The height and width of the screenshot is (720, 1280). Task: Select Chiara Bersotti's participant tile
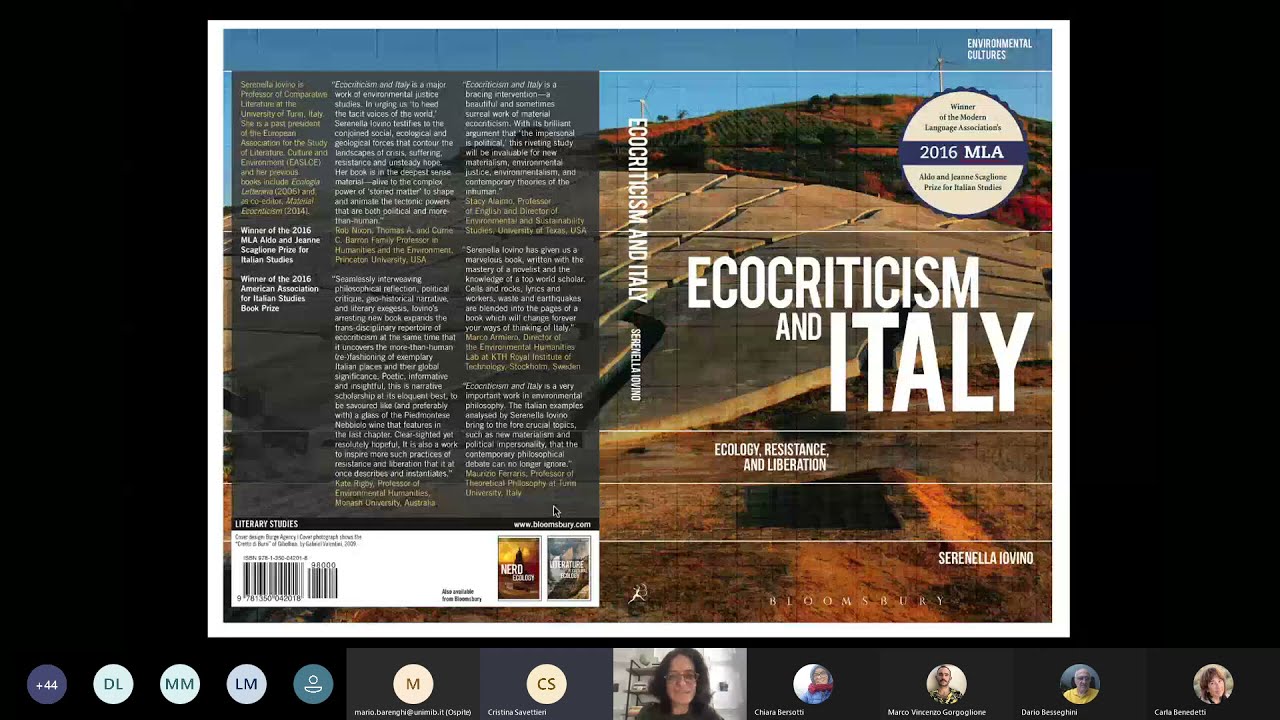point(813,684)
